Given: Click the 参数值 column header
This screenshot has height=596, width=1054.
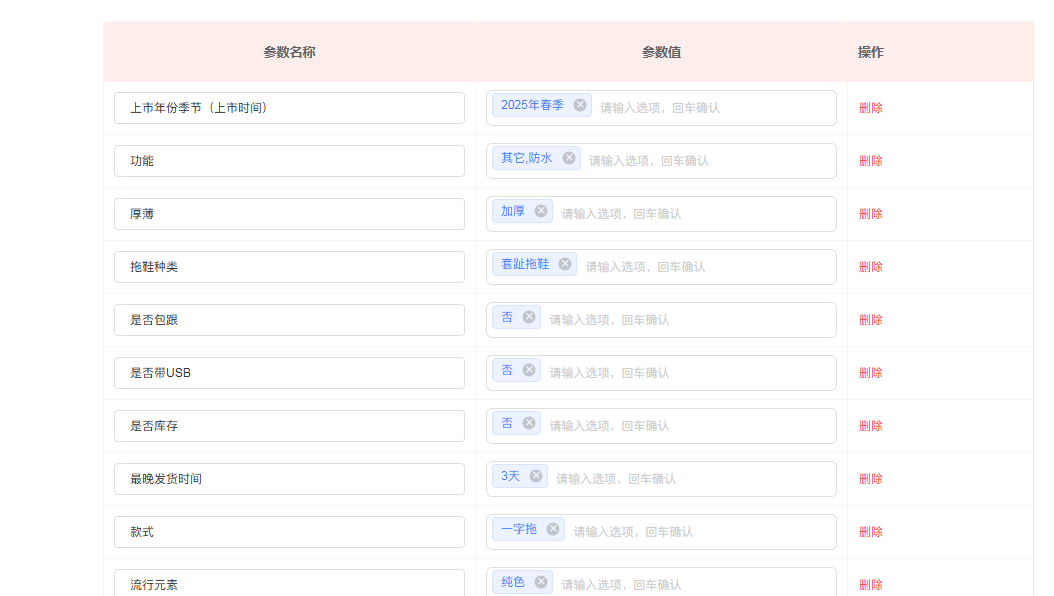Looking at the screenshot, I should [x=661, y=52].
